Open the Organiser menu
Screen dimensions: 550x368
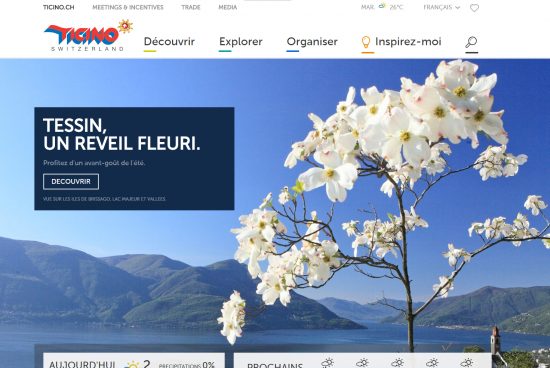pos(312,41)
